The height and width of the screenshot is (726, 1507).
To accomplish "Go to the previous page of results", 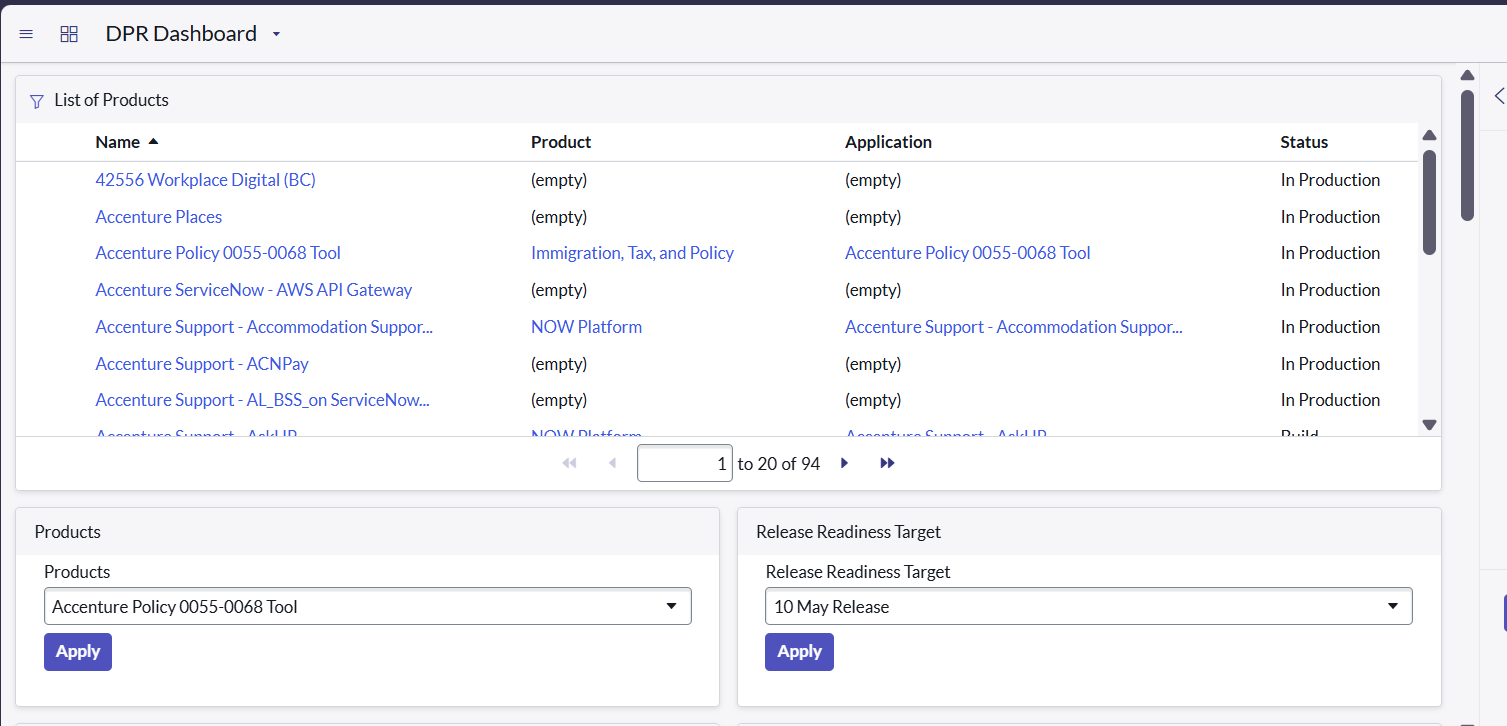I will [x=613, y=463].
